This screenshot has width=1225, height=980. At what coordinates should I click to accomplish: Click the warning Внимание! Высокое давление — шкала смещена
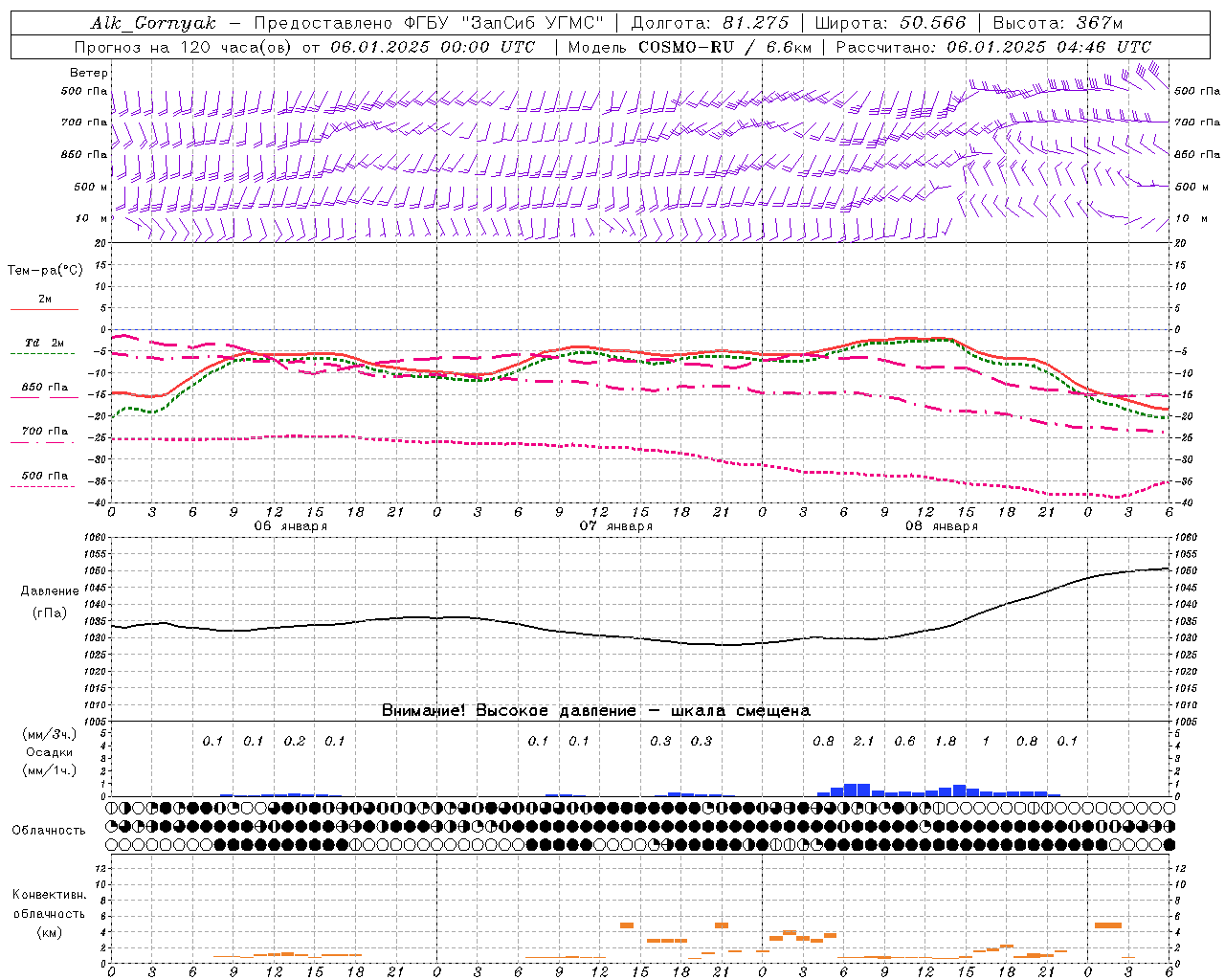[x=595, y=710]
